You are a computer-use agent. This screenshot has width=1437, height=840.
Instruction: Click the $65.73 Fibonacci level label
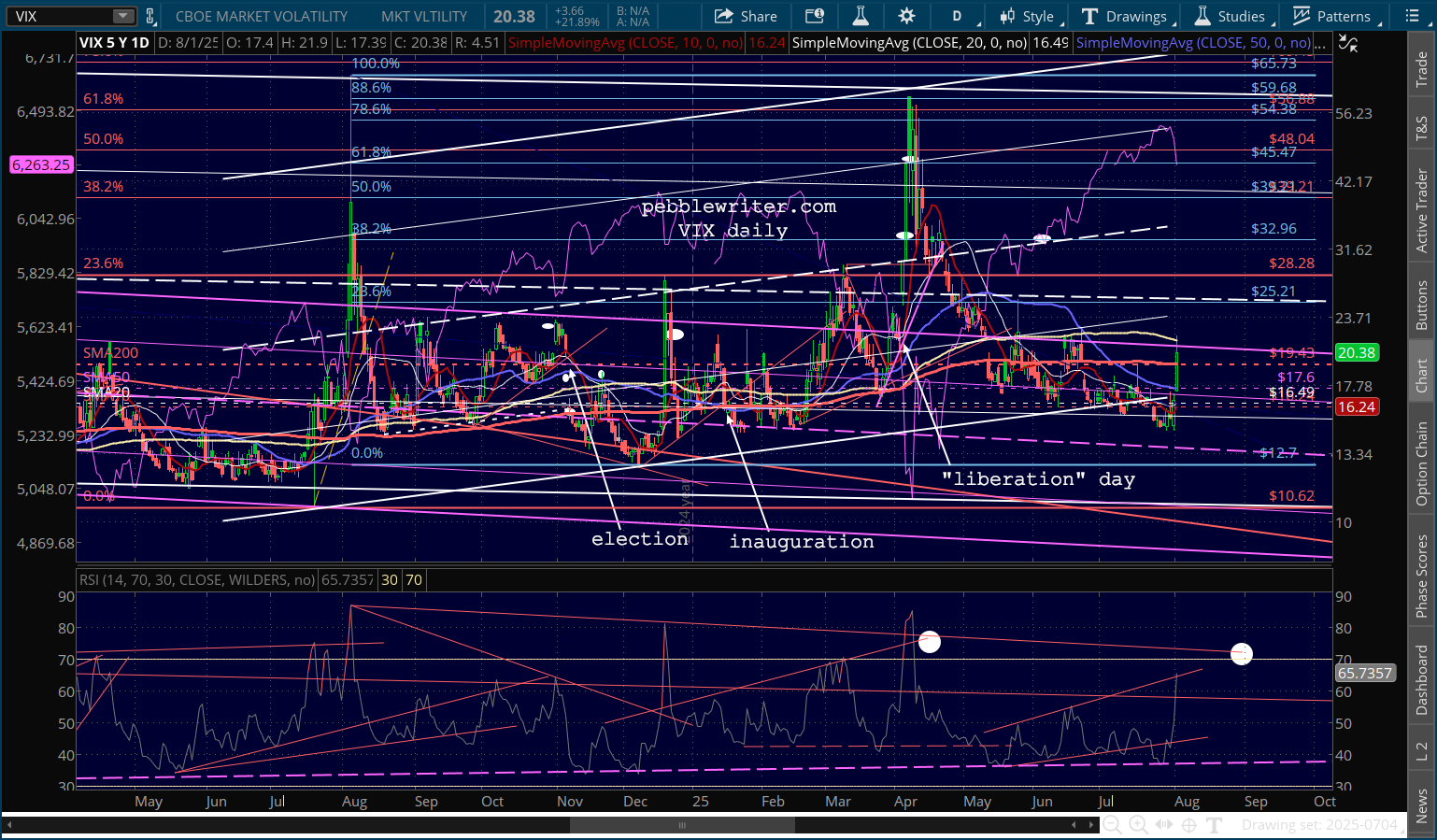(1273, 64)
